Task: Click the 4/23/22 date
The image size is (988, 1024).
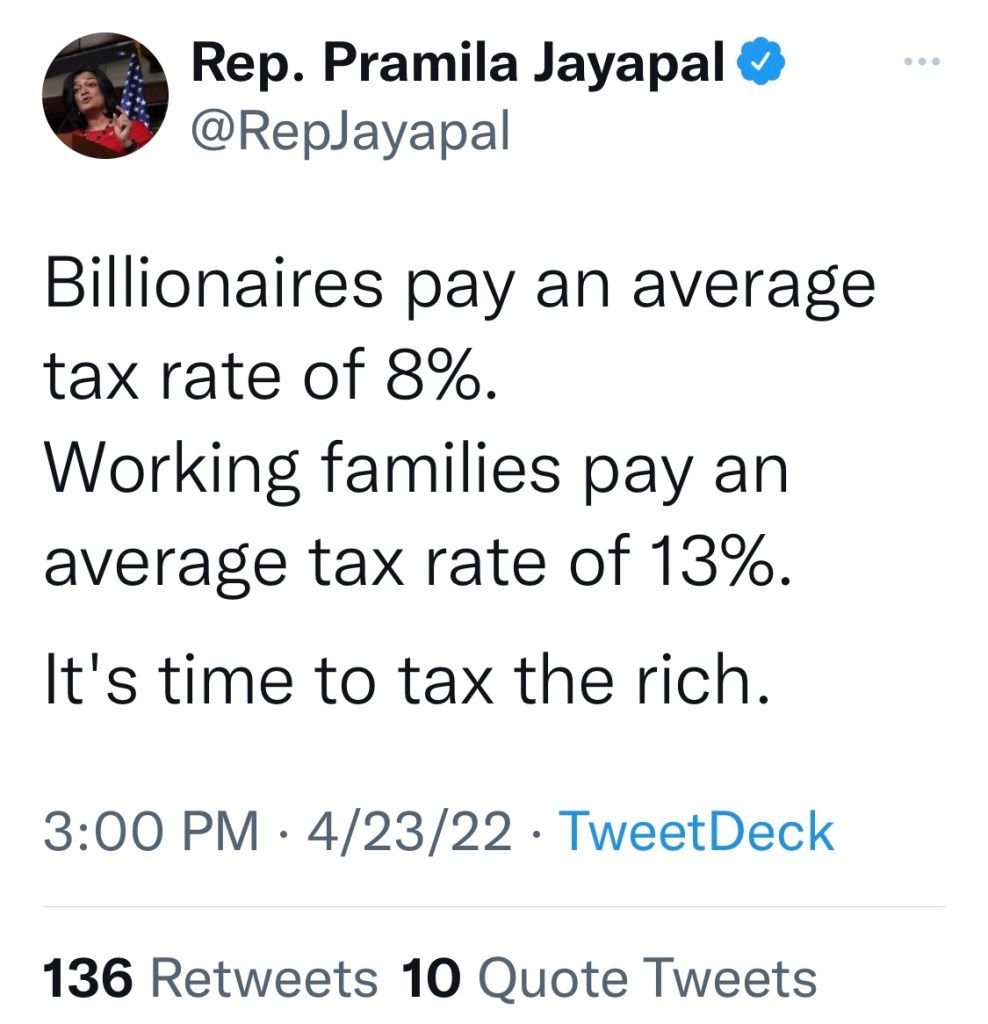Action: tap(411, 832)
